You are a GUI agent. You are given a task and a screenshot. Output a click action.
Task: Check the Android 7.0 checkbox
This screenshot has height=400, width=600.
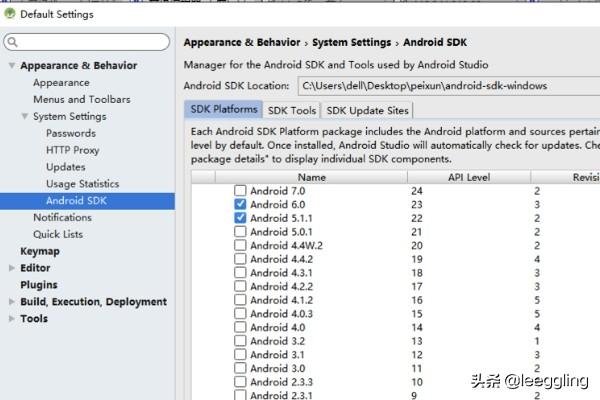(x=240, y=190)
